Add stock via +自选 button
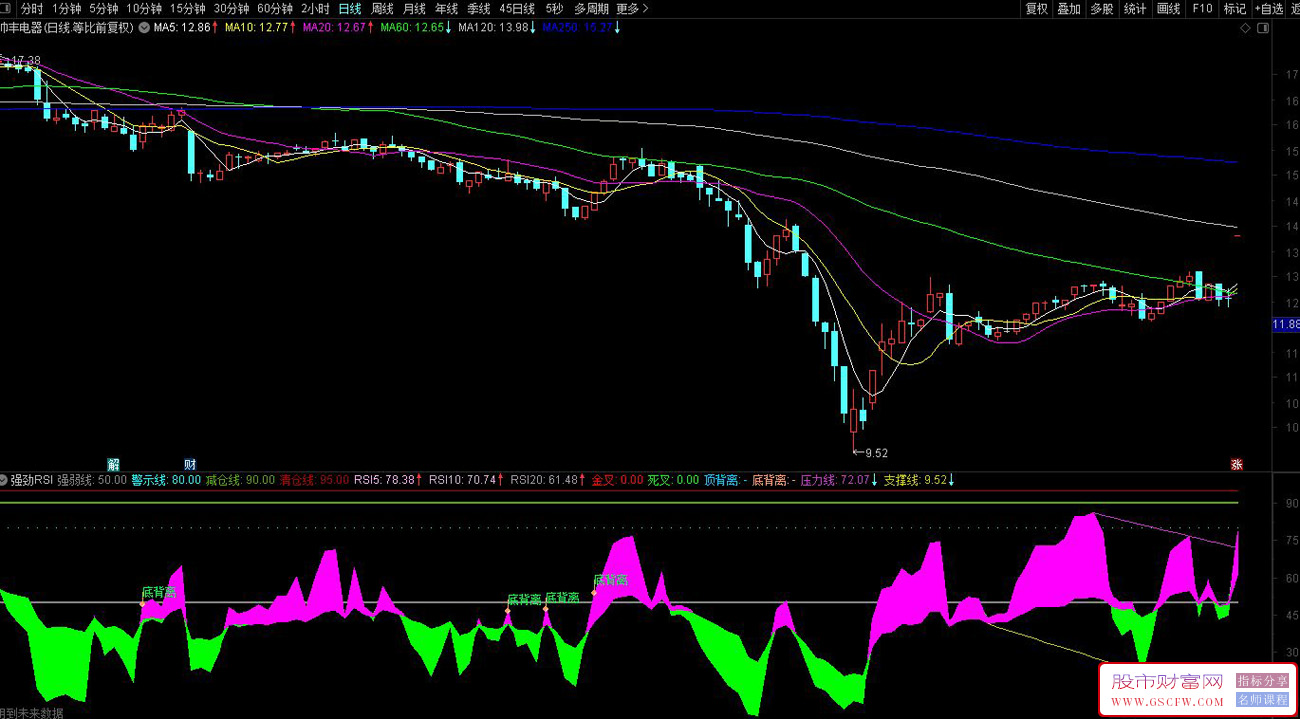Screen dimensions: 1300x719 click(x=1268, y=8)
